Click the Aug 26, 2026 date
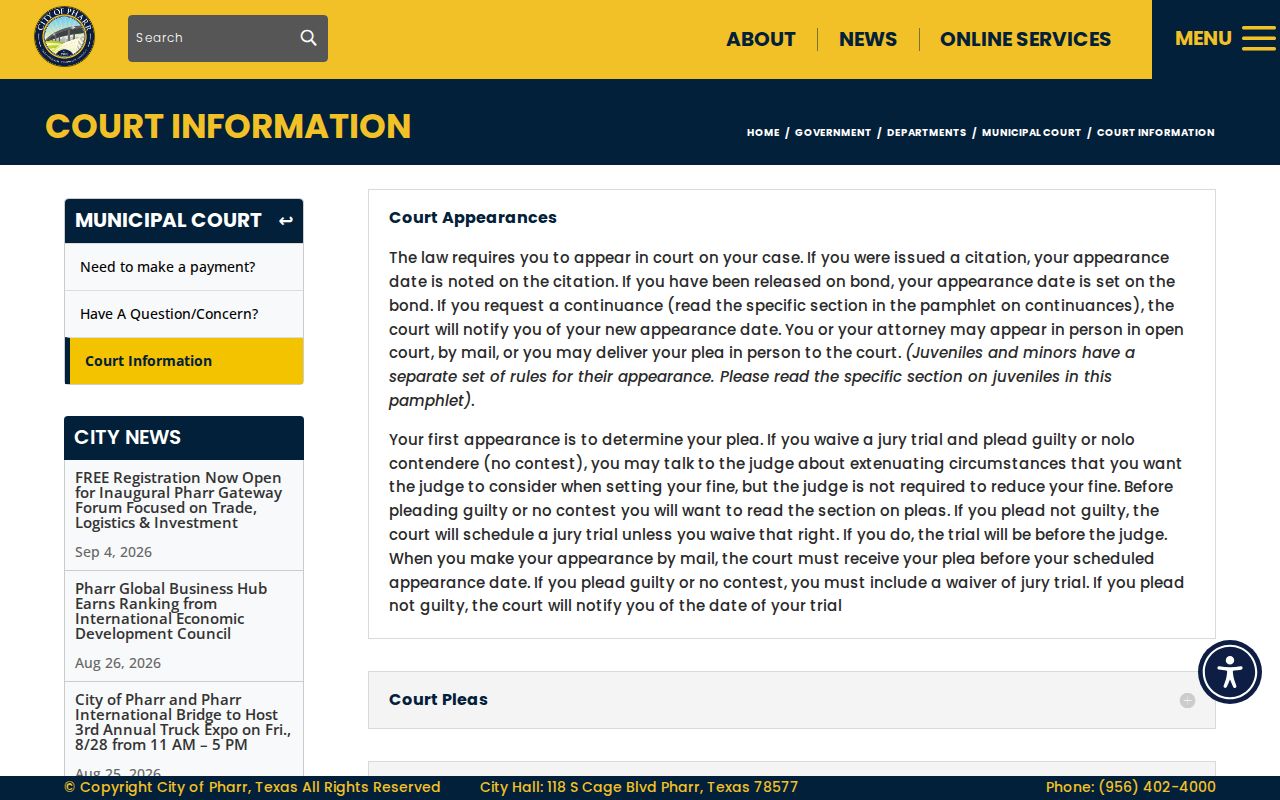This screenshot has width=1280, height=800. pyautogui.click(x=118, y=663)
